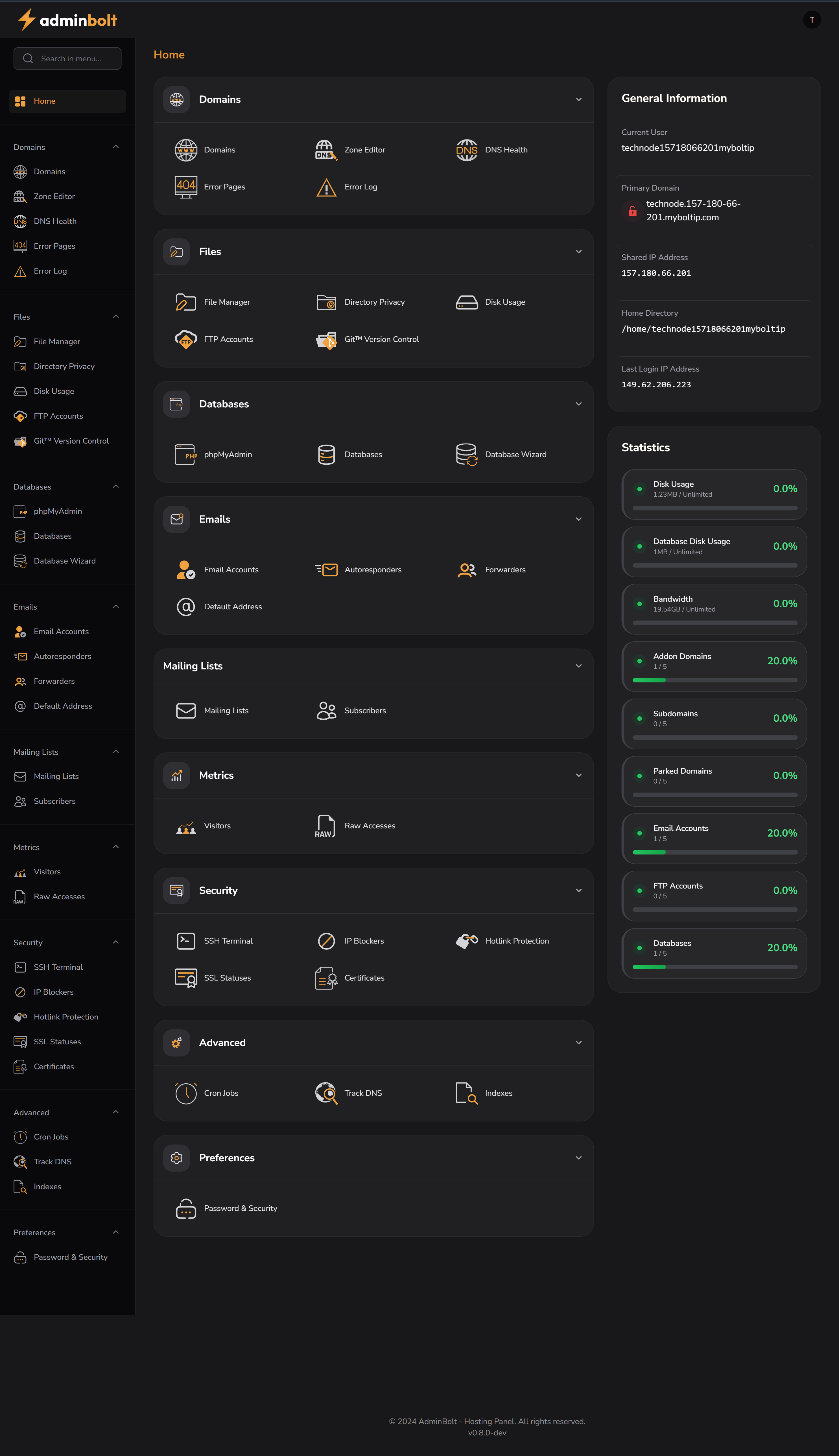View Raw Accesses metrics
The height and width of the screenshot is (1456, 839).
click(369, 826)
